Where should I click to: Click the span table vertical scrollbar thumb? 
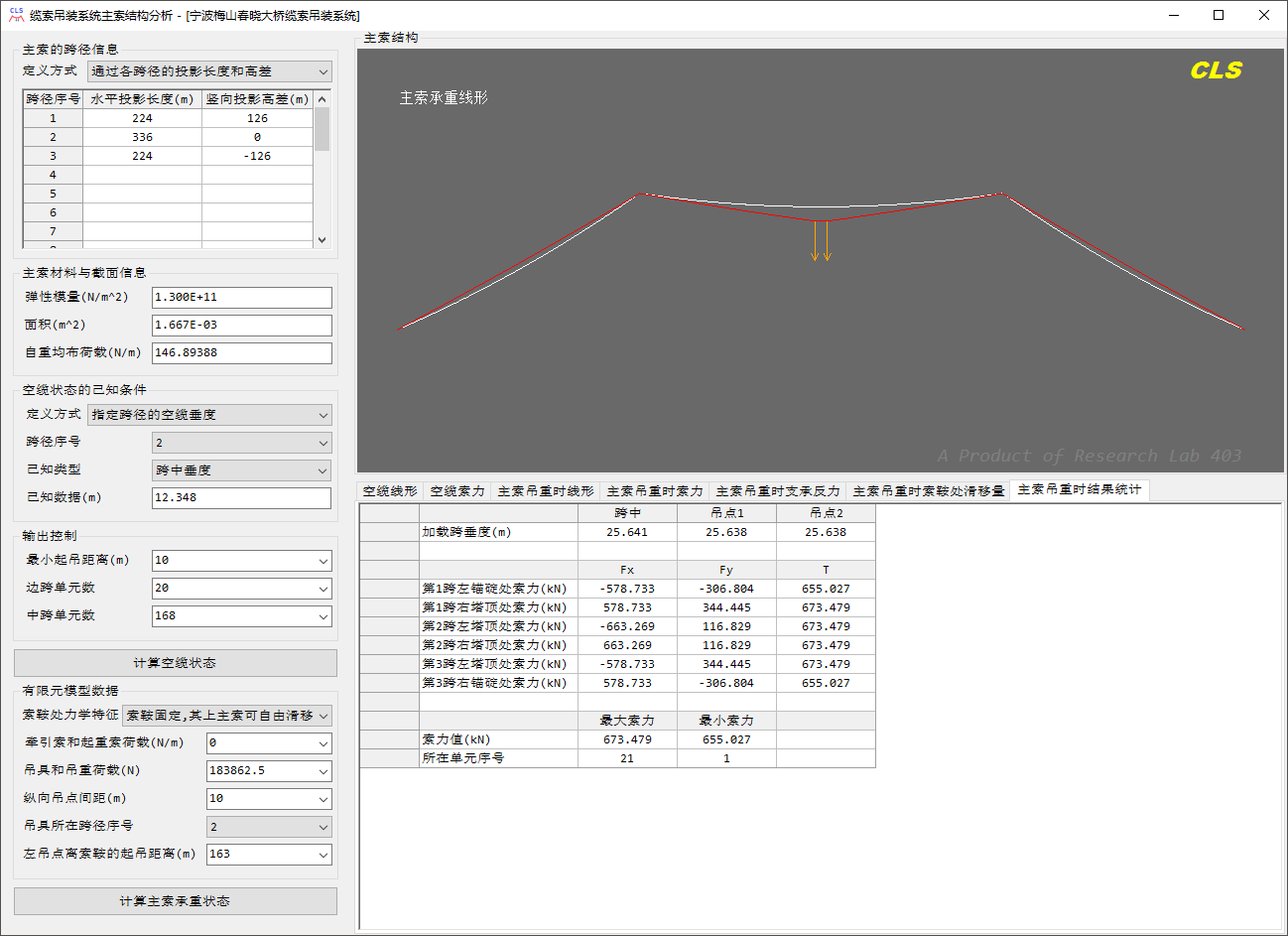click(322, 129)
